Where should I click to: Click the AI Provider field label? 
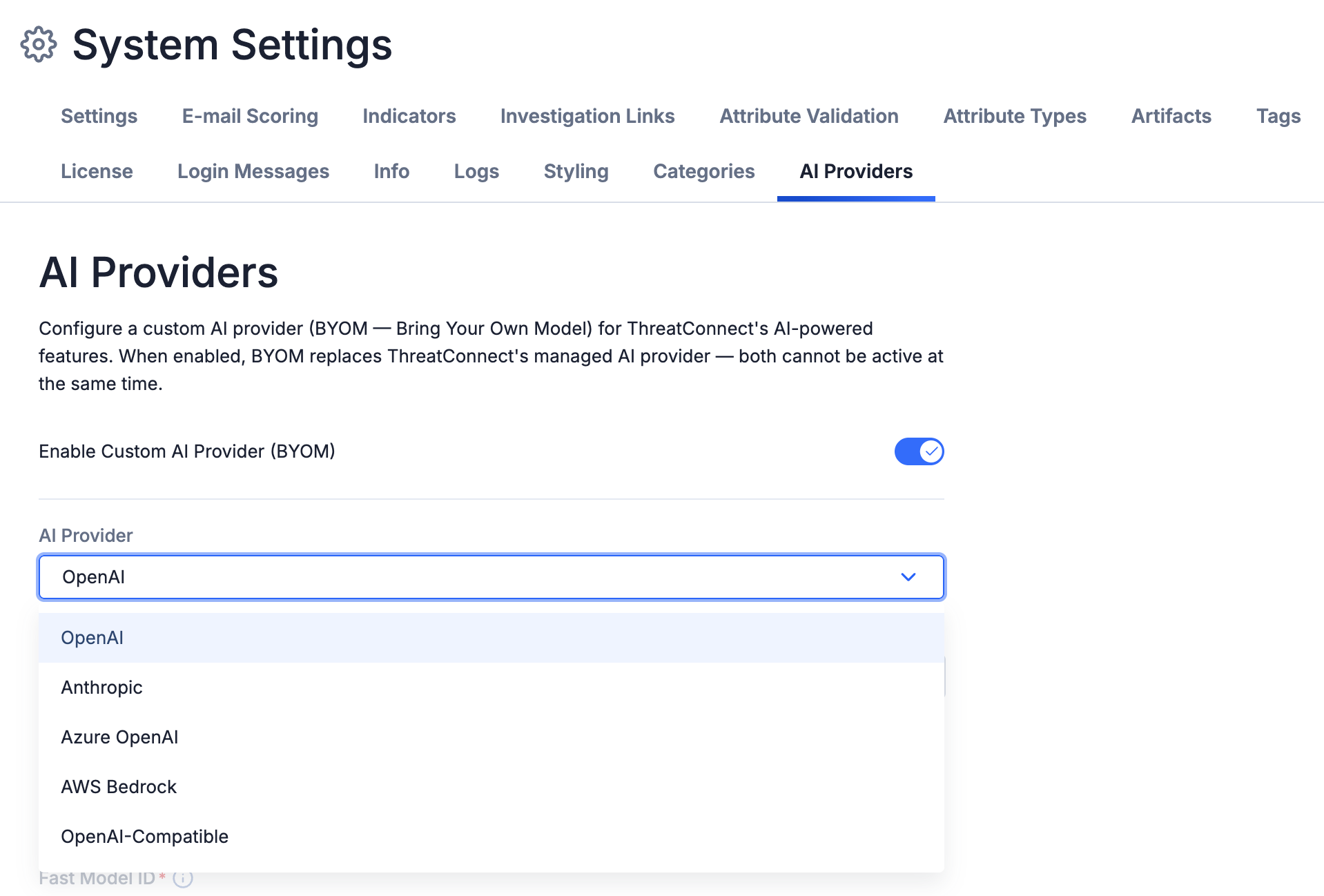tap(86, 536)
